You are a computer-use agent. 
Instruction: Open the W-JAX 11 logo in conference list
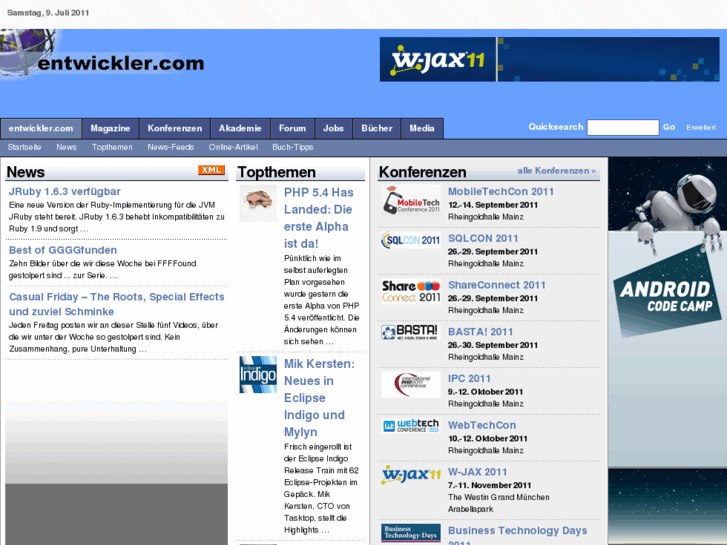(411, 474)
